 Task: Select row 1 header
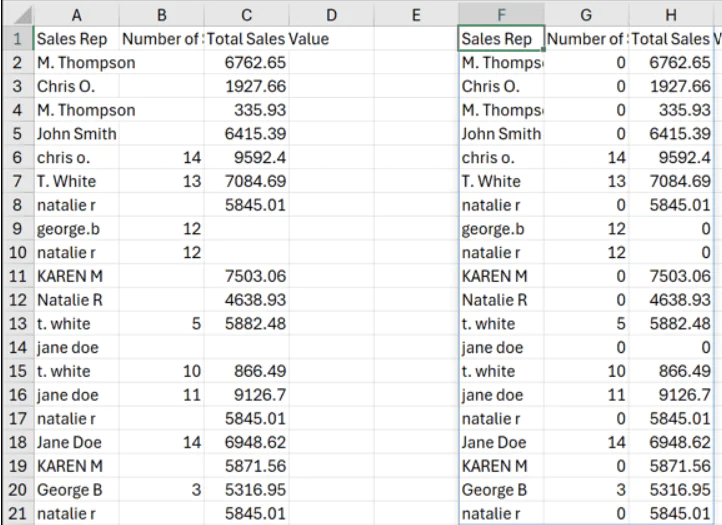pyautogui.click(x=15, y=40)
